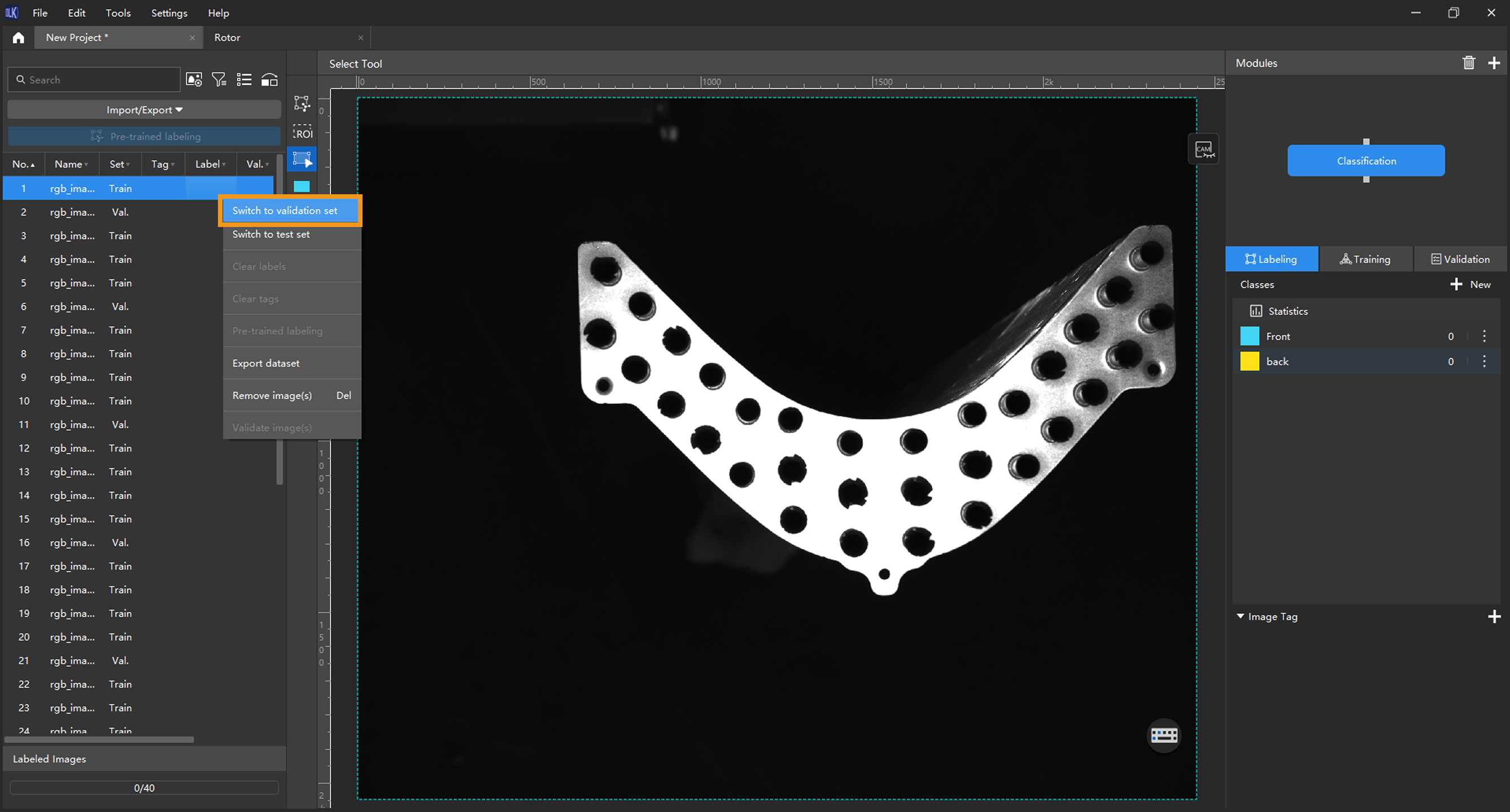Collapse the Image Tag section
The image size is (1510, 812).
click(x=1240, y=616)
